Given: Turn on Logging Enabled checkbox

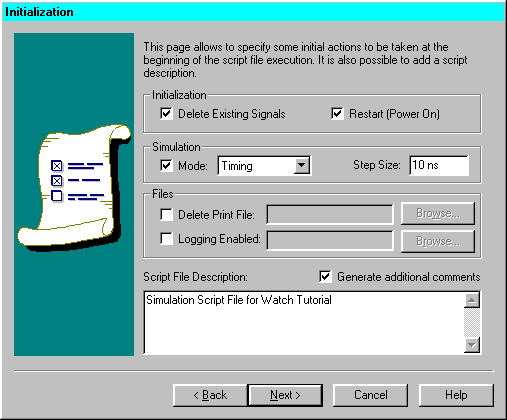Looking at the screenshot, I should coord(166,239).
